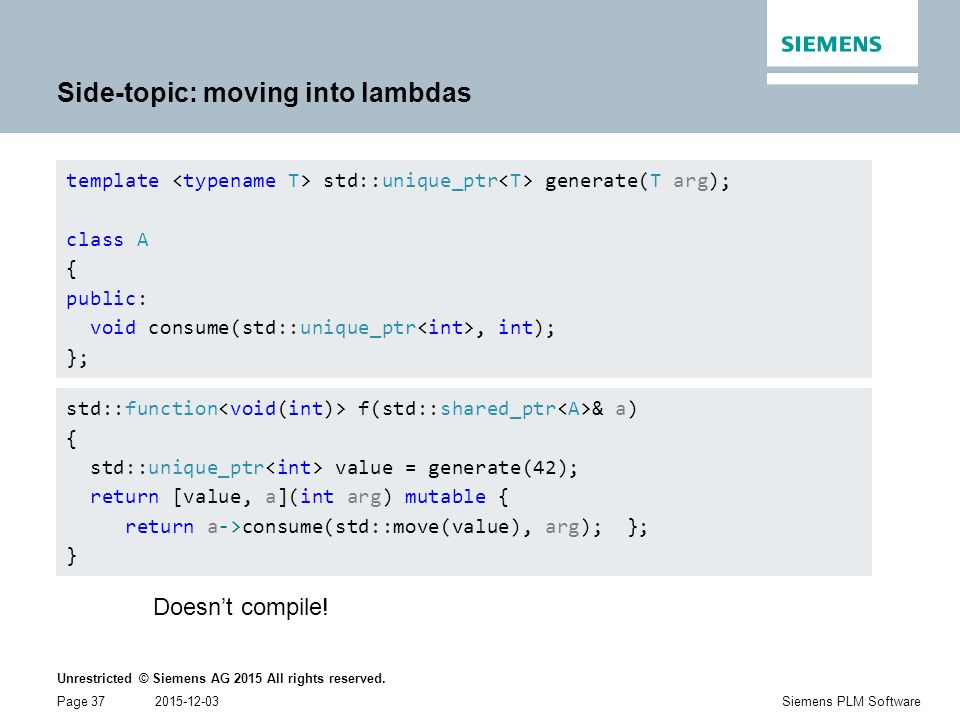
Task: Click 'std::function<void(int)>' return type
Action: [206, 408]
